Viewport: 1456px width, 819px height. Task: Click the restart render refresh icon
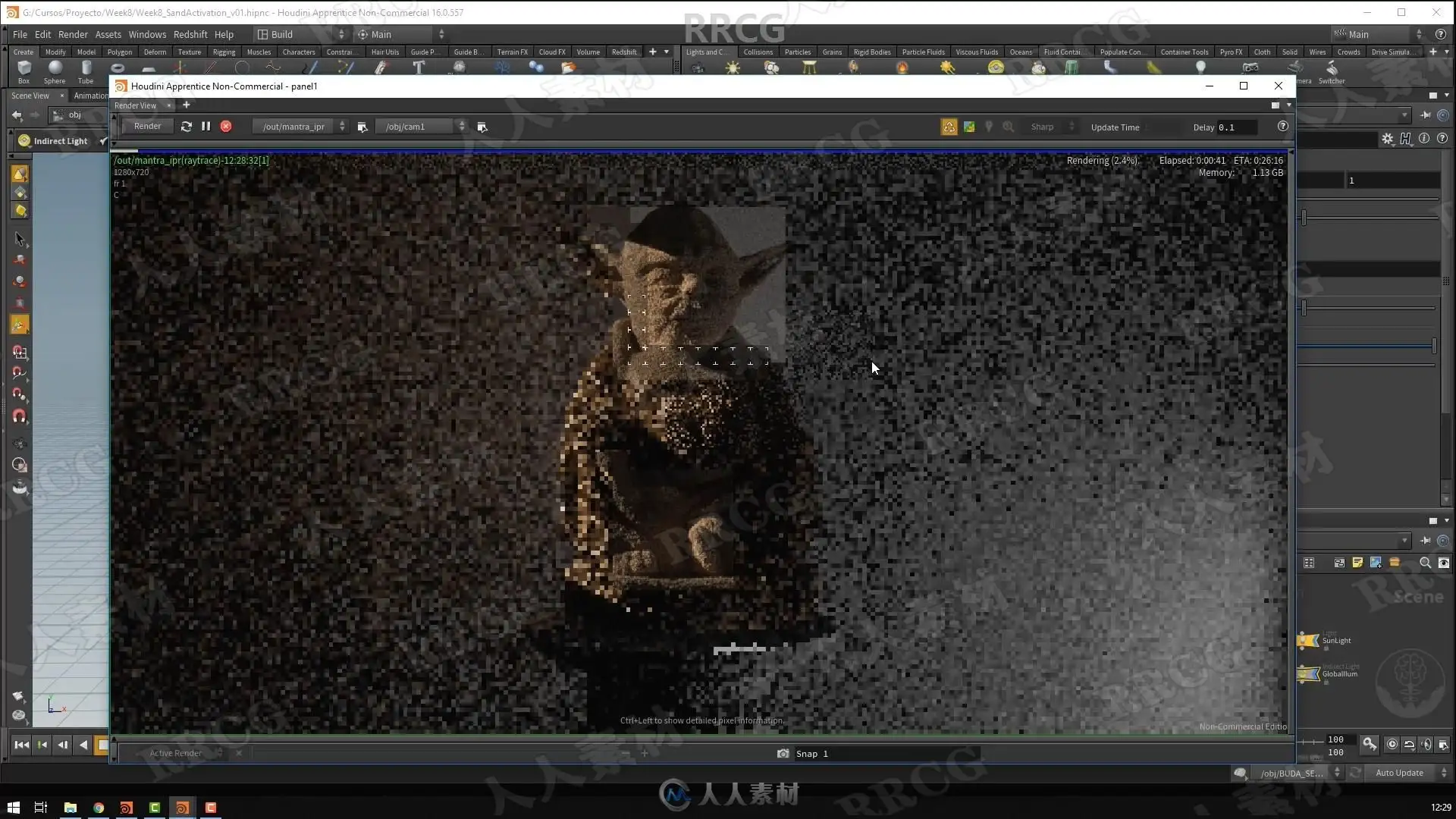click(187, 127)
